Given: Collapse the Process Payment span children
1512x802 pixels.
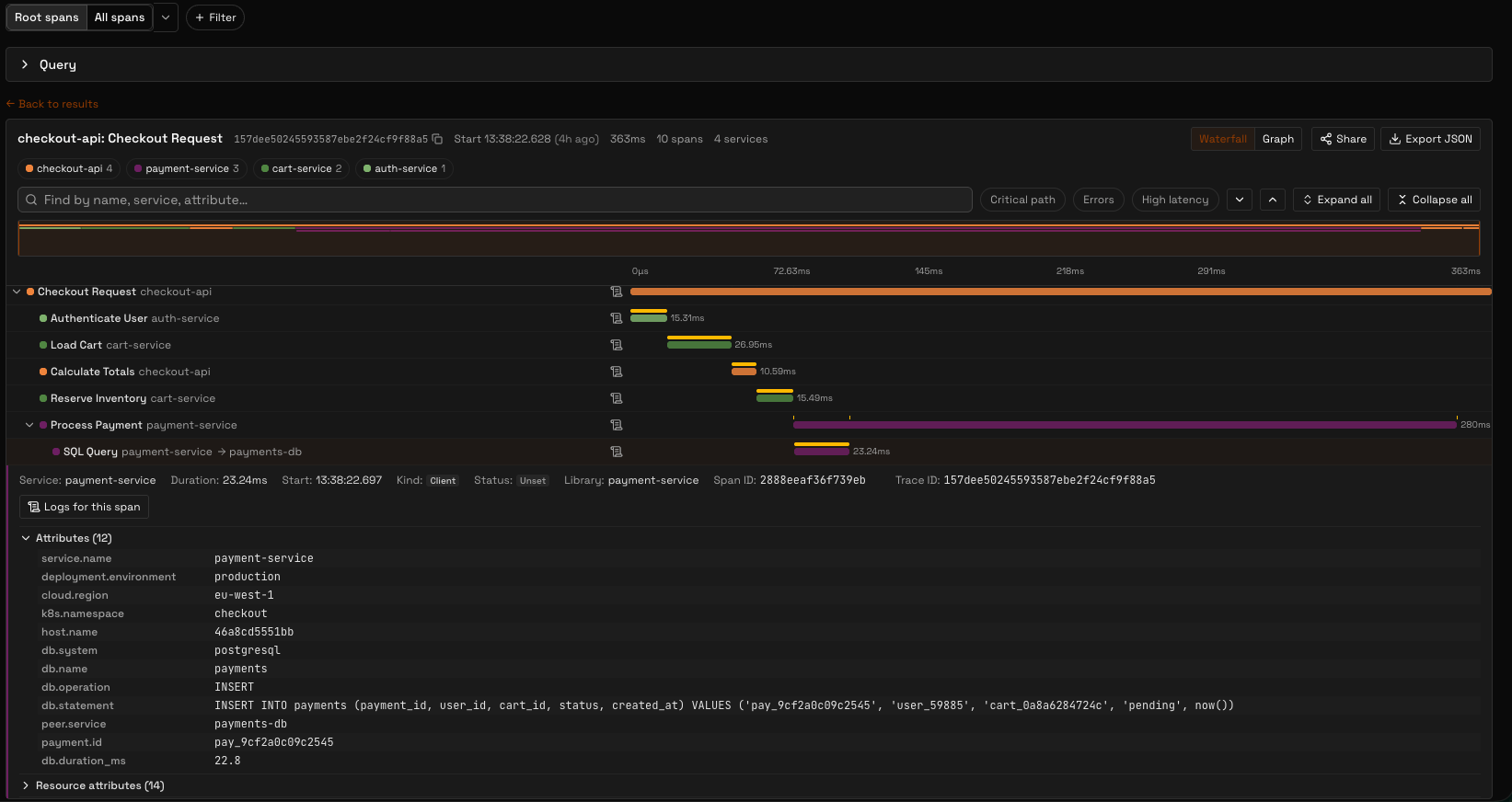Looking at the screenshot, I should coord(29,425).
